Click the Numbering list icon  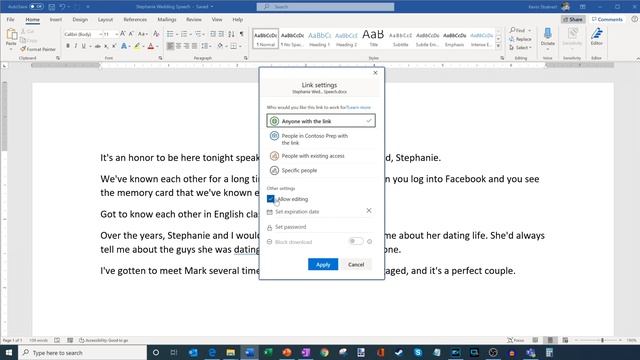(x=184, y=34)
